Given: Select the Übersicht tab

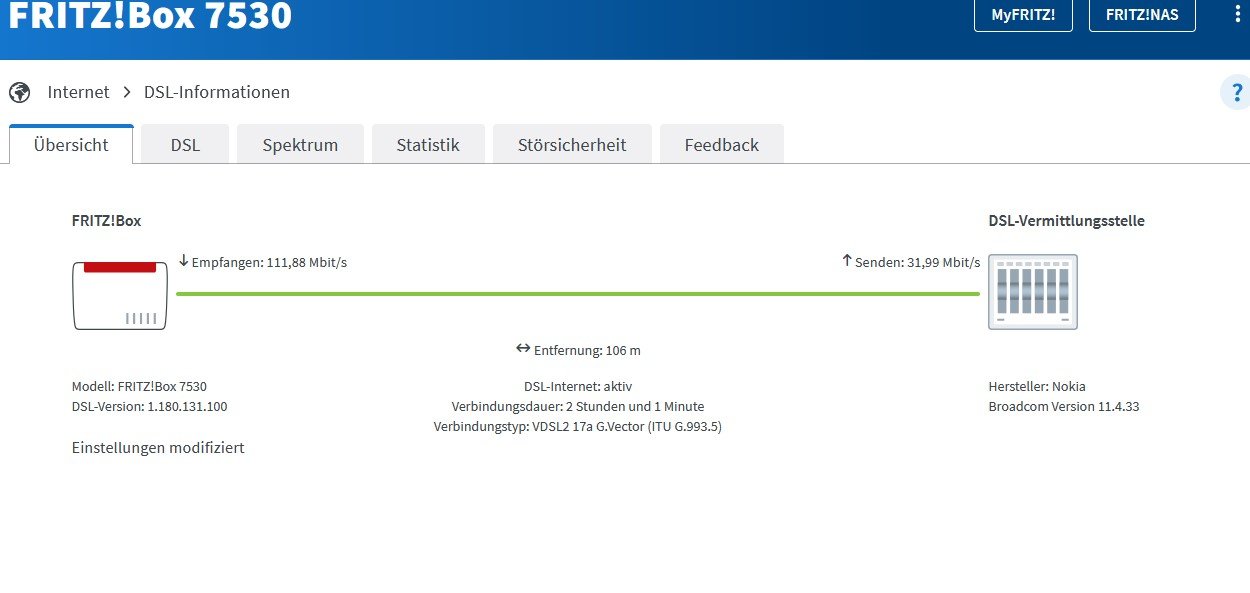Looking at the screenshot, I should click(71, 144).
